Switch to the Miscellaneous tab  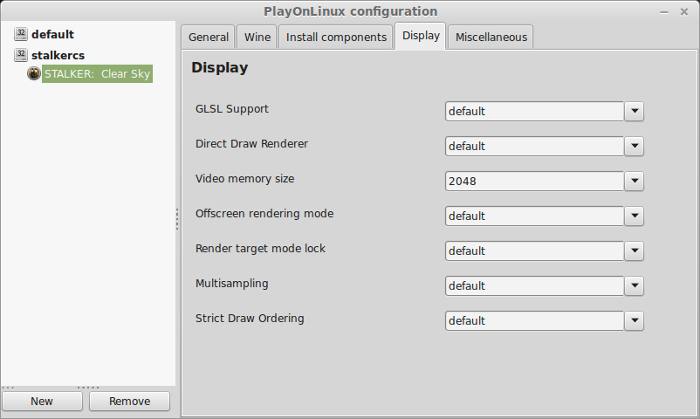490,37
